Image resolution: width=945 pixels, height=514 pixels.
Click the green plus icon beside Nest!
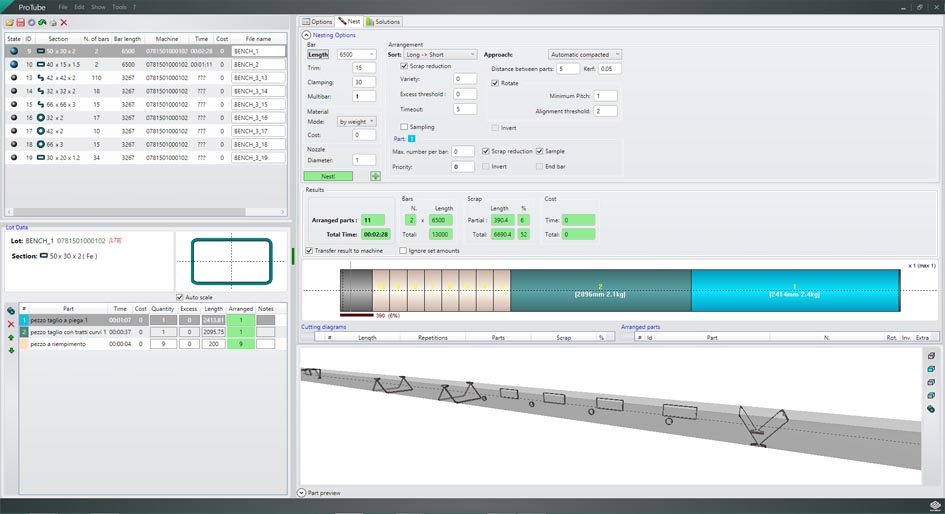376,176
